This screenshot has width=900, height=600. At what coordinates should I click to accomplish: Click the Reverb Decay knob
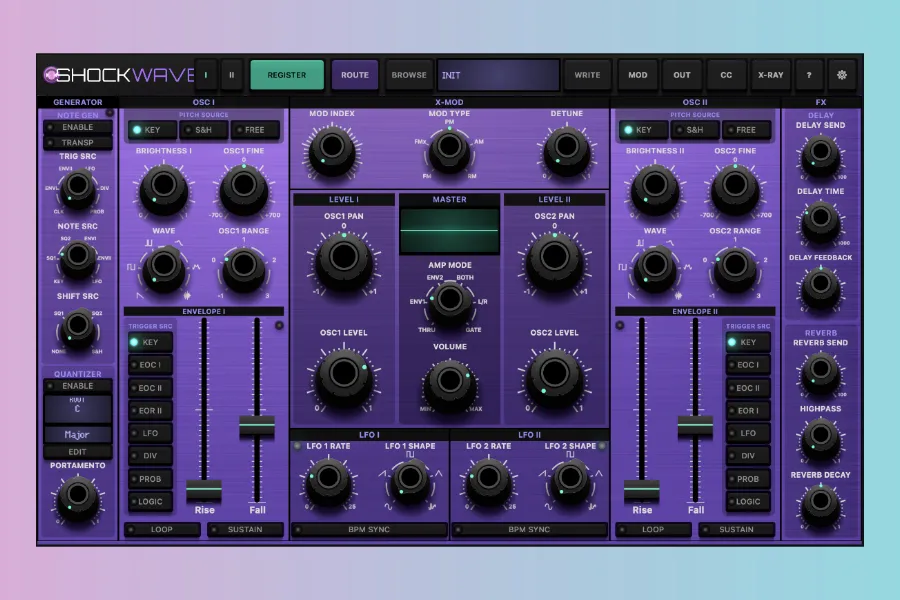pyautogui.click(x=821, y=505)
